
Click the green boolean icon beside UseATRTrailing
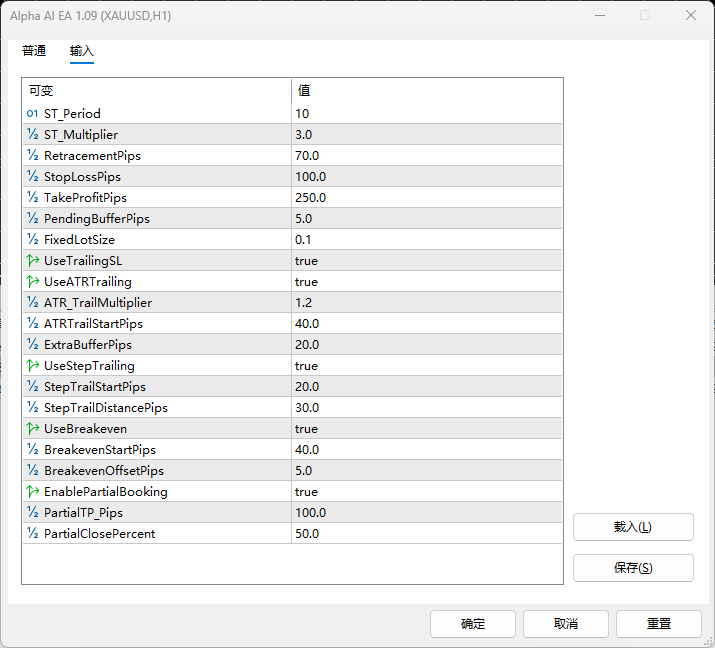point(32,281)
